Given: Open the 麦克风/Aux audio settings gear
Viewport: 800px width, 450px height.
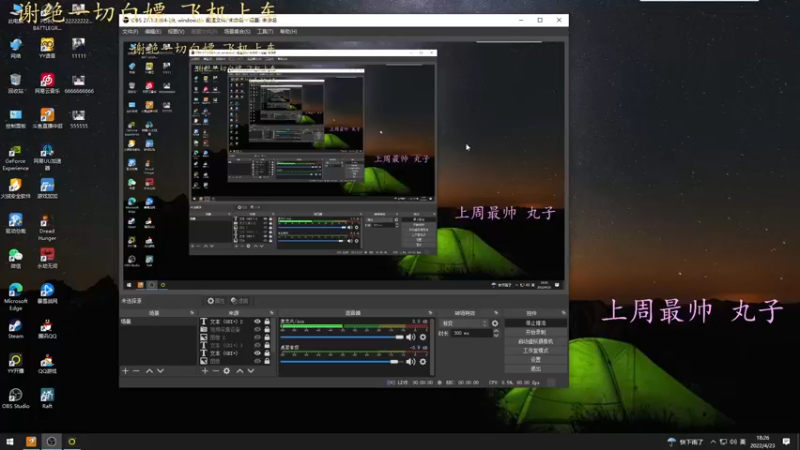Looking at the screenshot, I should click(x=423, y=337).
